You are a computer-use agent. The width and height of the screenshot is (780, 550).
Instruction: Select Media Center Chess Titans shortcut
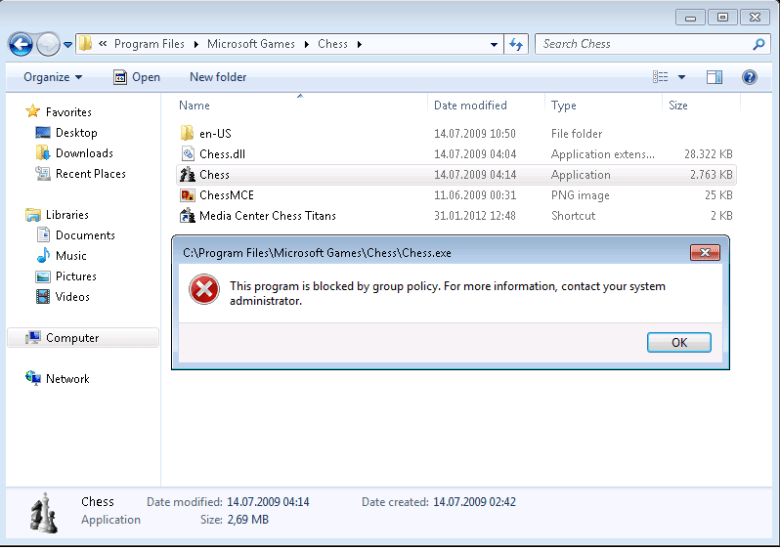tap(267, 216)
